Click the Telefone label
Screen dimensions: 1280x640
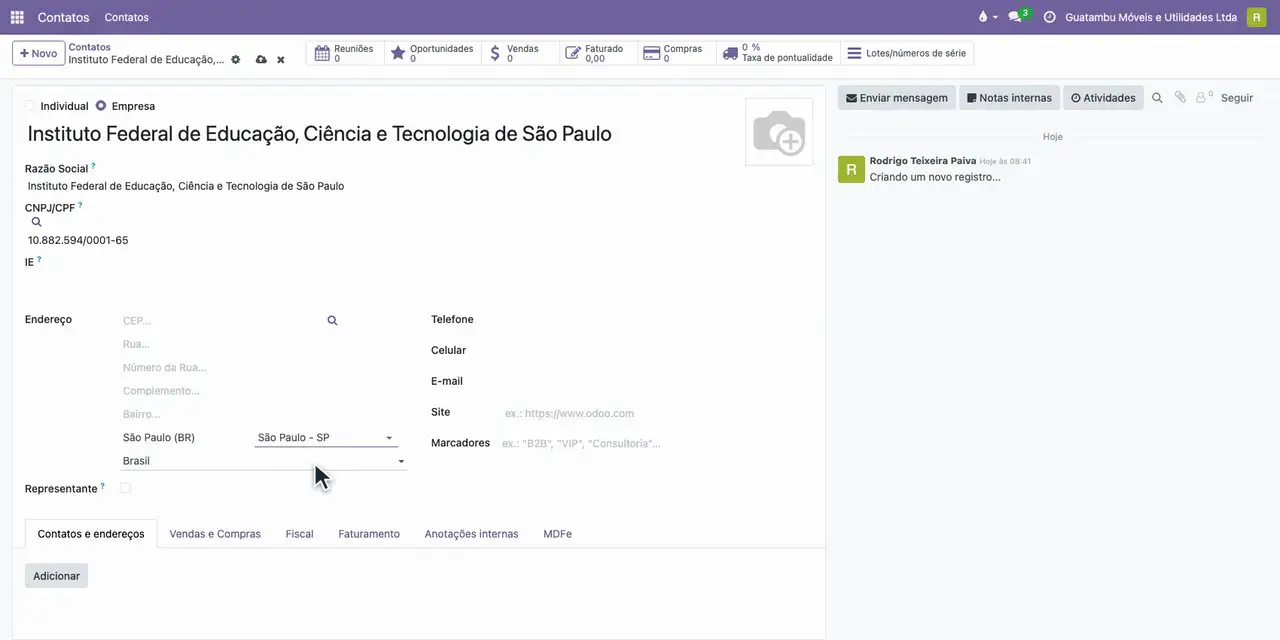[x=452, y=320]
